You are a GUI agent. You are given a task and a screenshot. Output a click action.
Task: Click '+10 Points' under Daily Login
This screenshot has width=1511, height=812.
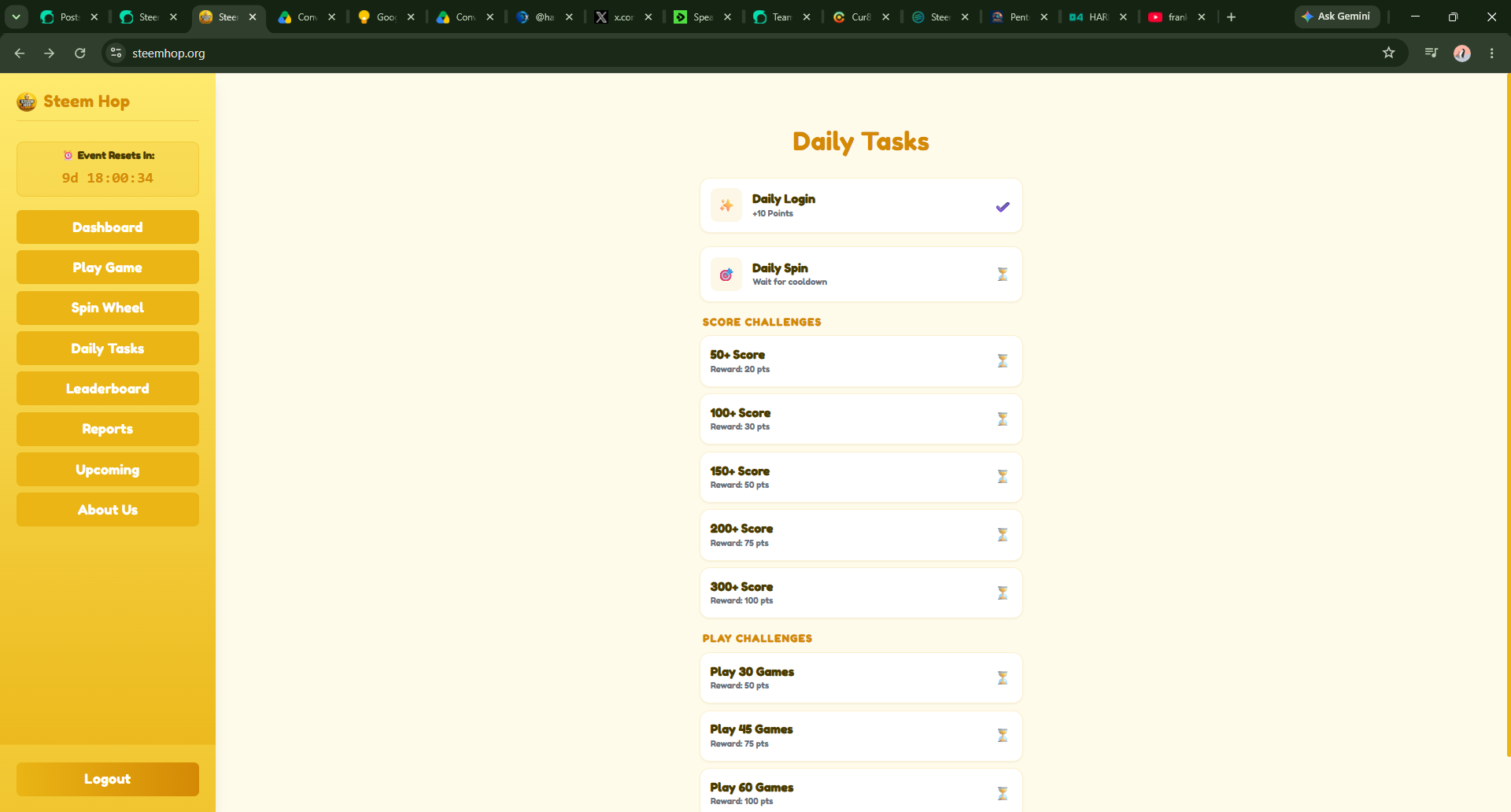[x=773, y=213]
